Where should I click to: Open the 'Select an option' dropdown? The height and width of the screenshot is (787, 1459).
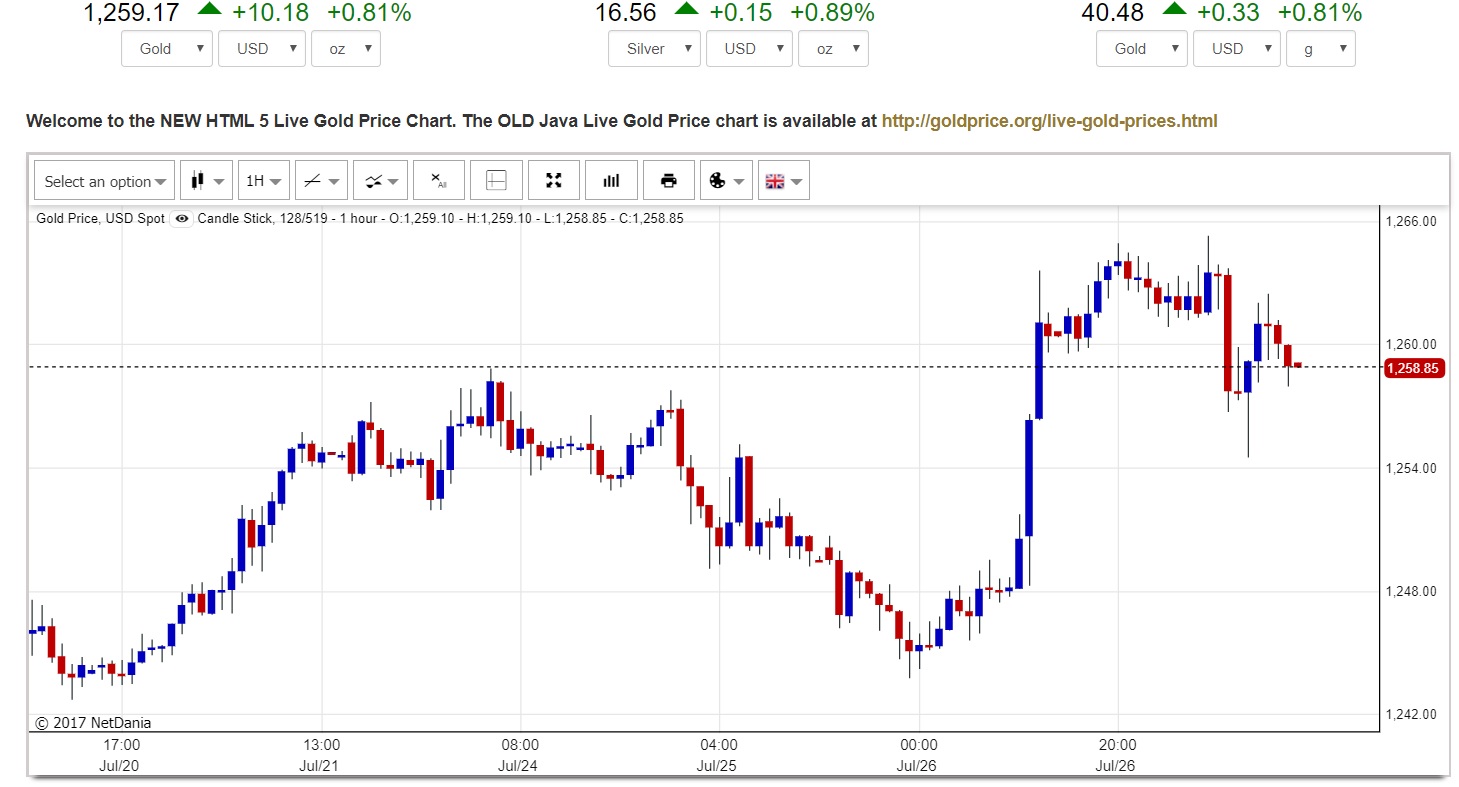pyautogui.click(x=105, y=181)
